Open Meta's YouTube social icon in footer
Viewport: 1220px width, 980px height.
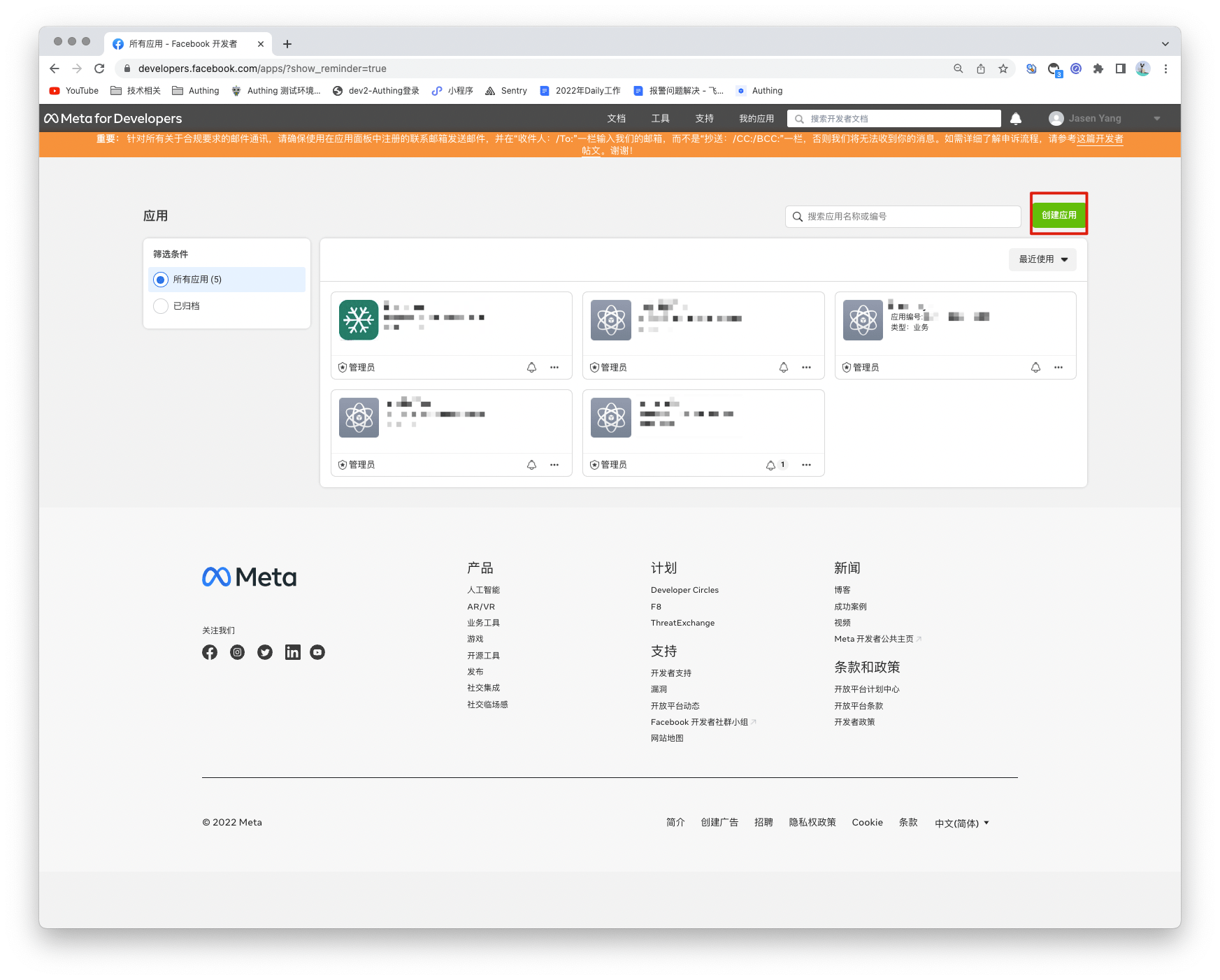click(x=317, y=652)
